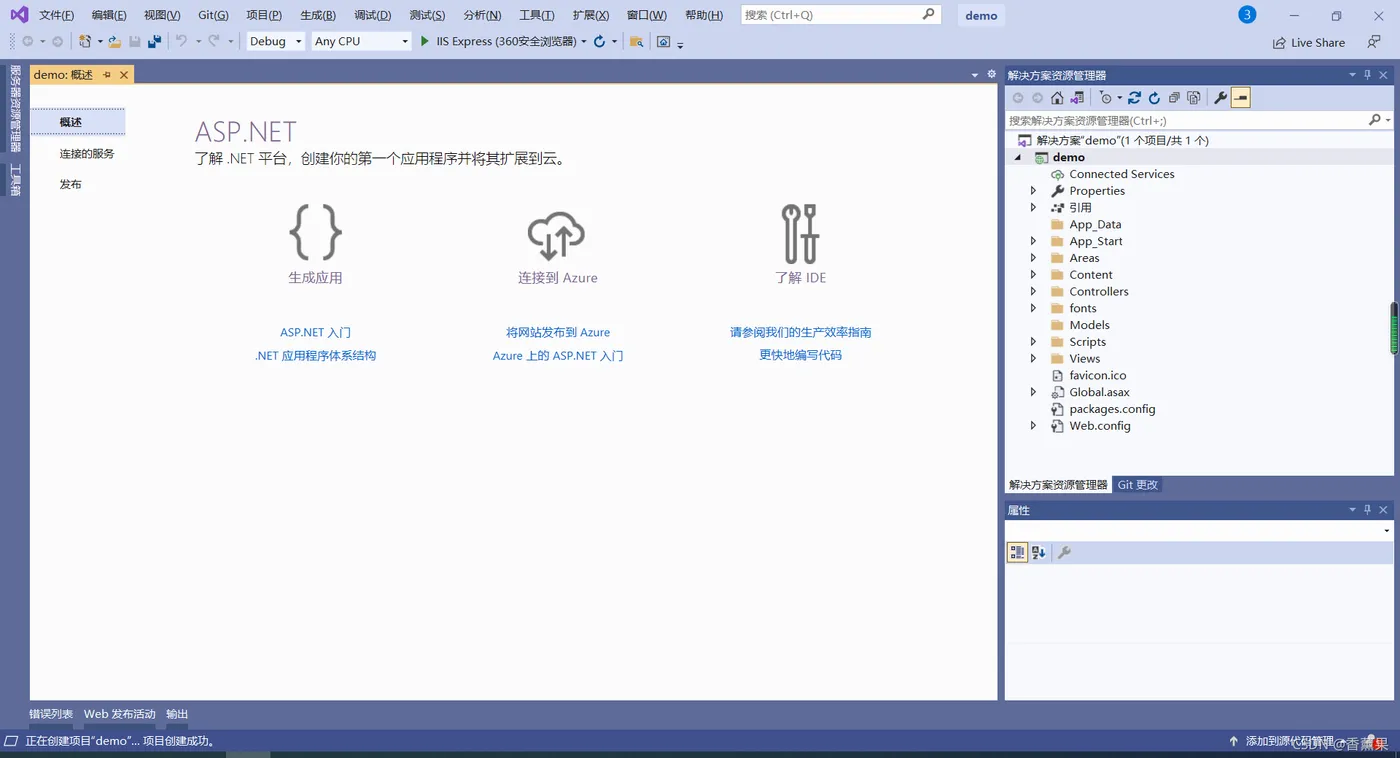
Task: Open the Git(G) menu
Action: click(x=213, y=15)
